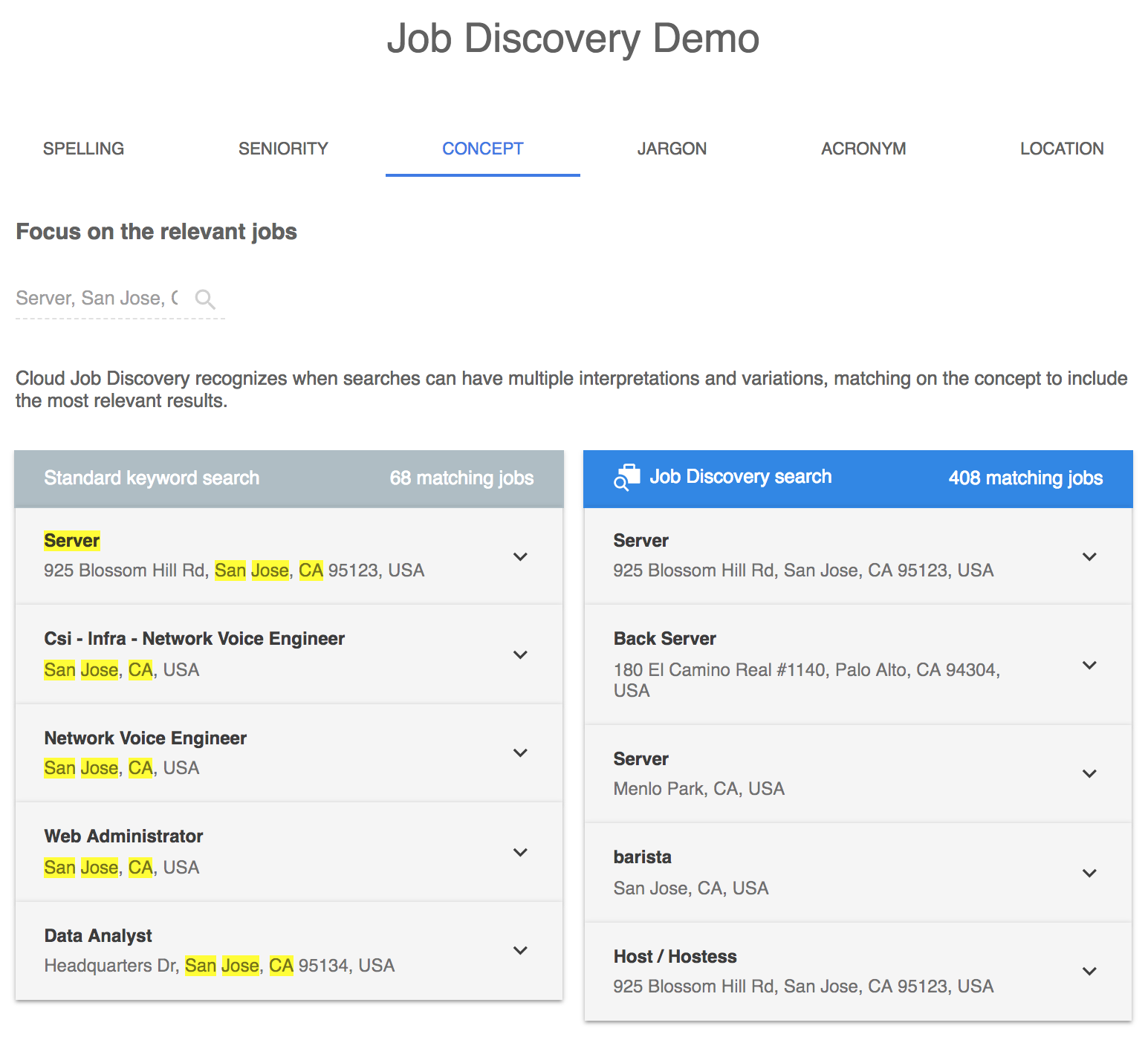Expand the Back Server result chevron

click(x=1089, y=665)
